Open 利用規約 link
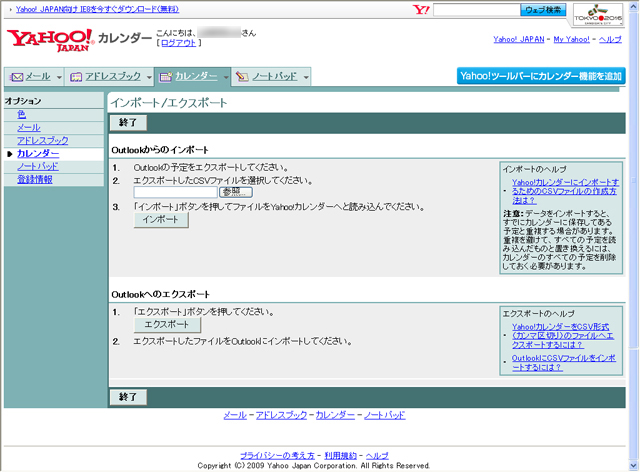This screenshot has height=472, width=640. 340,456
